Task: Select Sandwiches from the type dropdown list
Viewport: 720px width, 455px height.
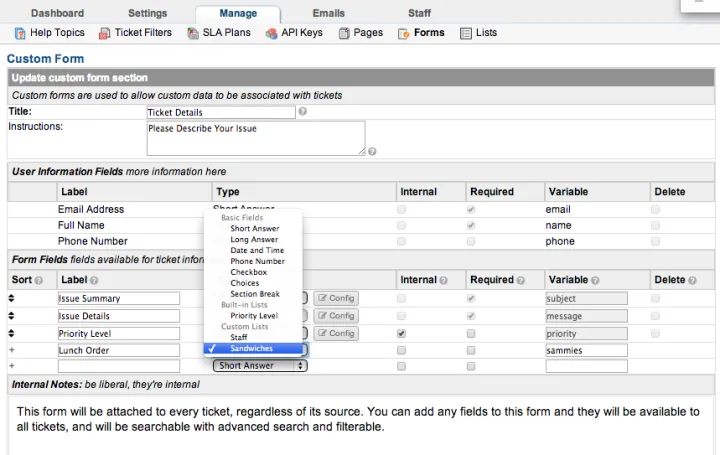Action: pos(251,349)
